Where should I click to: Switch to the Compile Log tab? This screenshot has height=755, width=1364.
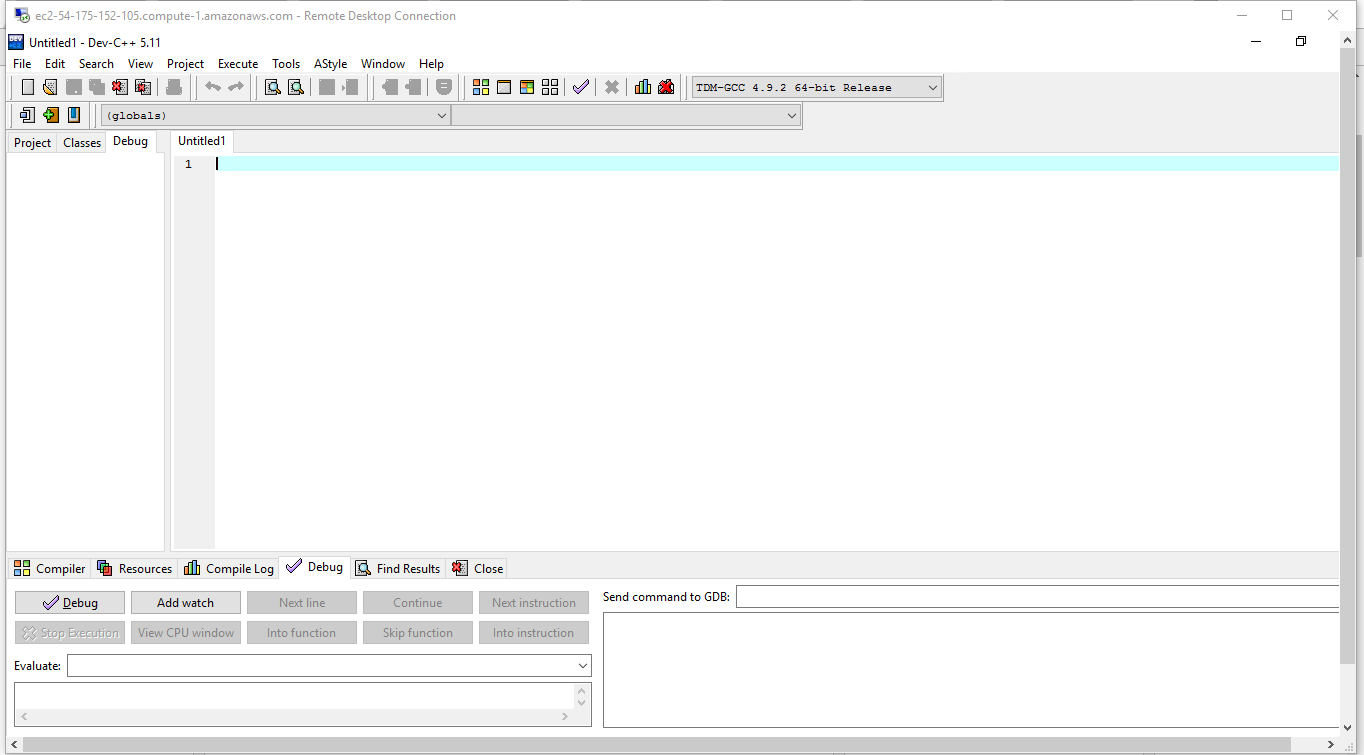[229, 568]
